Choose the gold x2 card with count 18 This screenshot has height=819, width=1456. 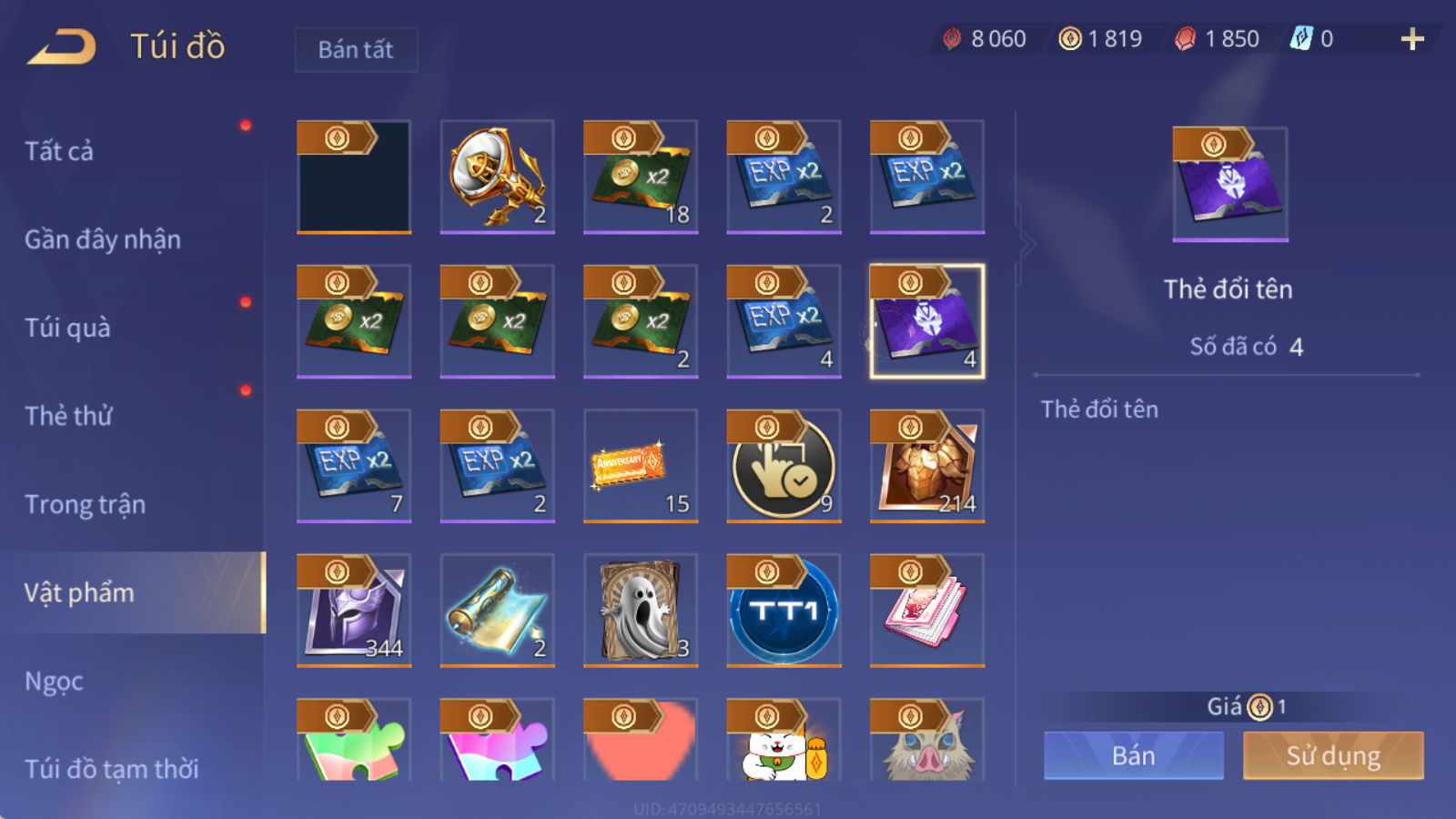click(x=641, y=177)
